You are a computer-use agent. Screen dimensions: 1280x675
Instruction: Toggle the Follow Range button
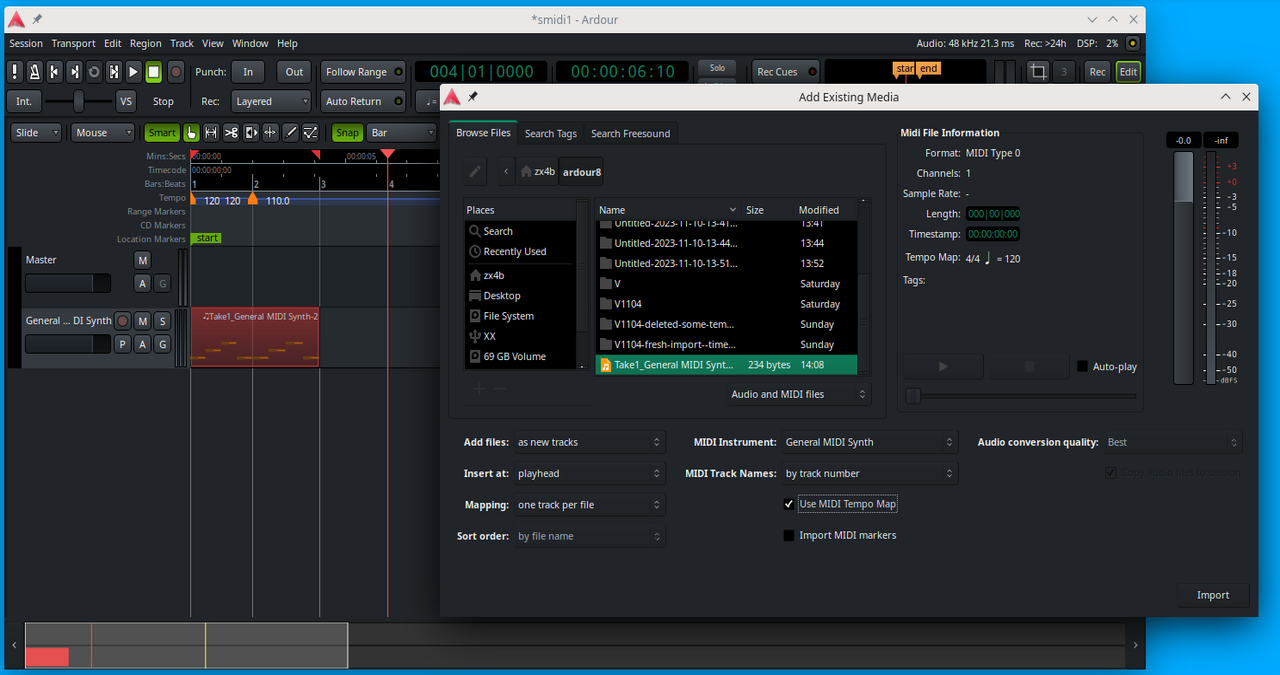click(x=357, y=72)
